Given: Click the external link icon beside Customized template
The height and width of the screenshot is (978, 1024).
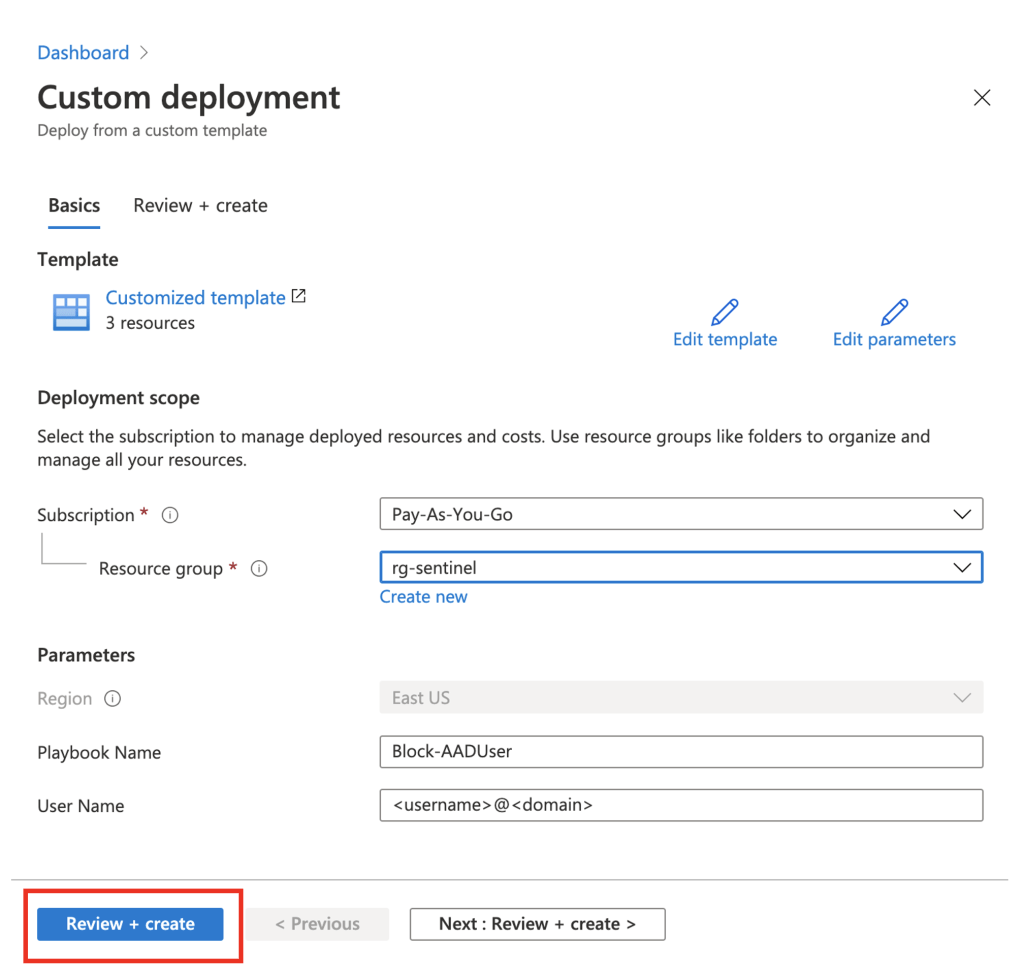Looking at the screenshot, I should [298, 296].
